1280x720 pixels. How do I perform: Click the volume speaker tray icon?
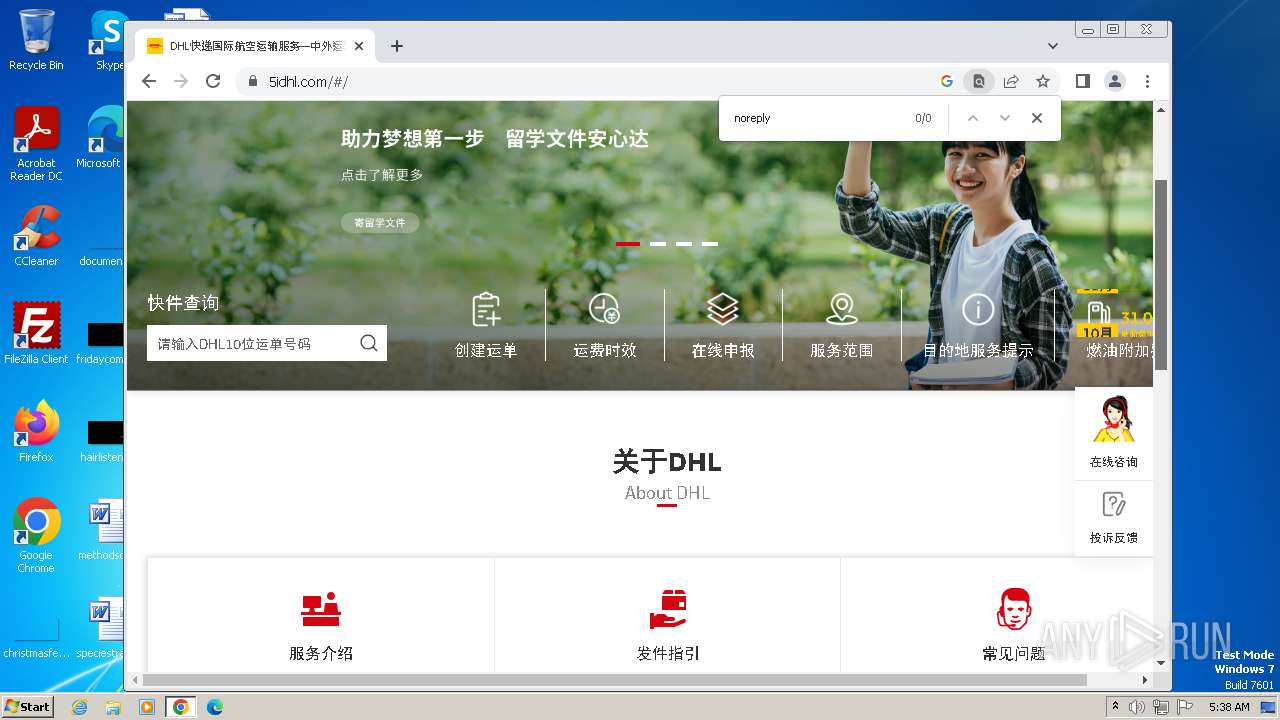pyautogui.click(x=1137, y=707)
